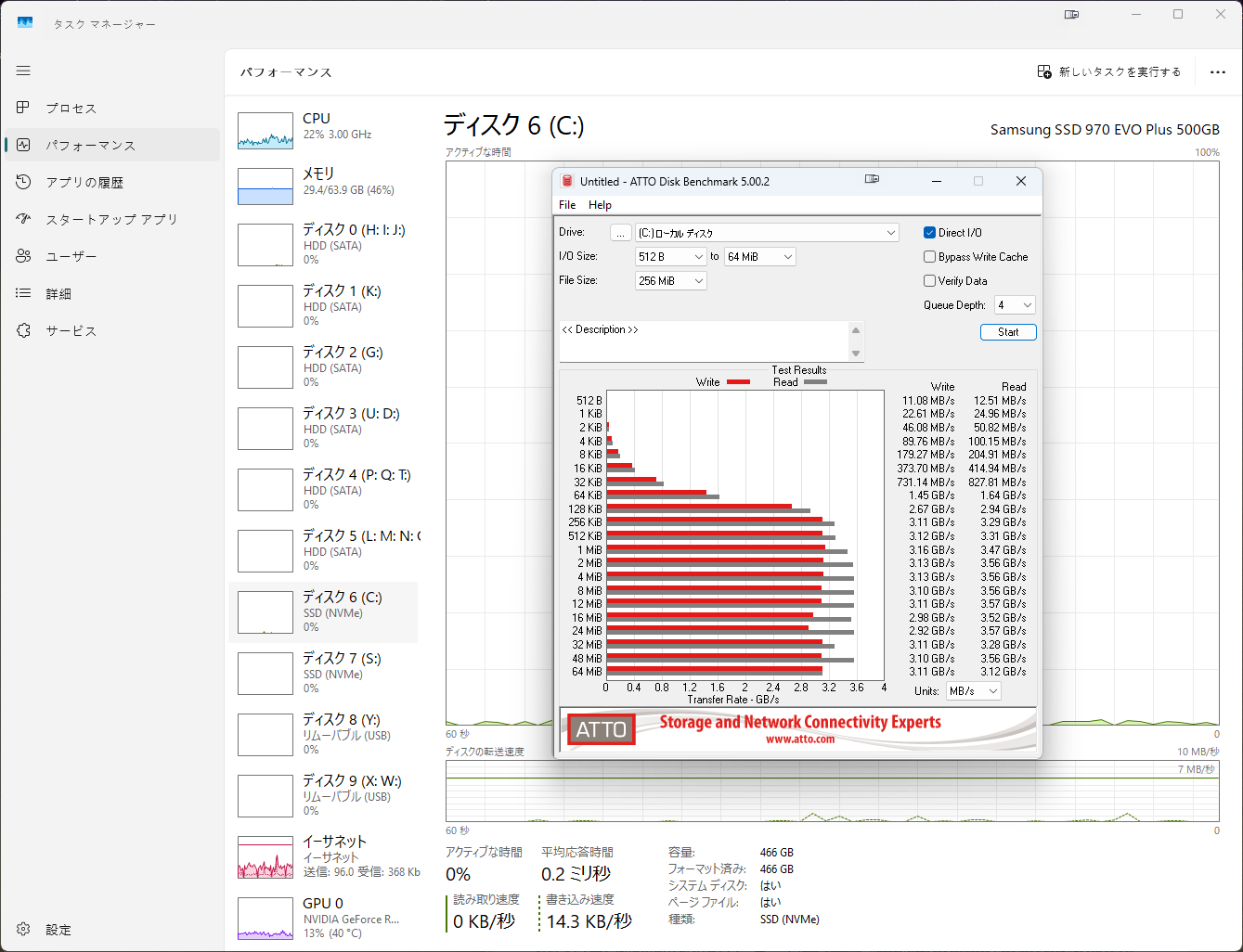
Task: Select ディスク 3 (U: D:) entry
Action: [x=323, y=429]
